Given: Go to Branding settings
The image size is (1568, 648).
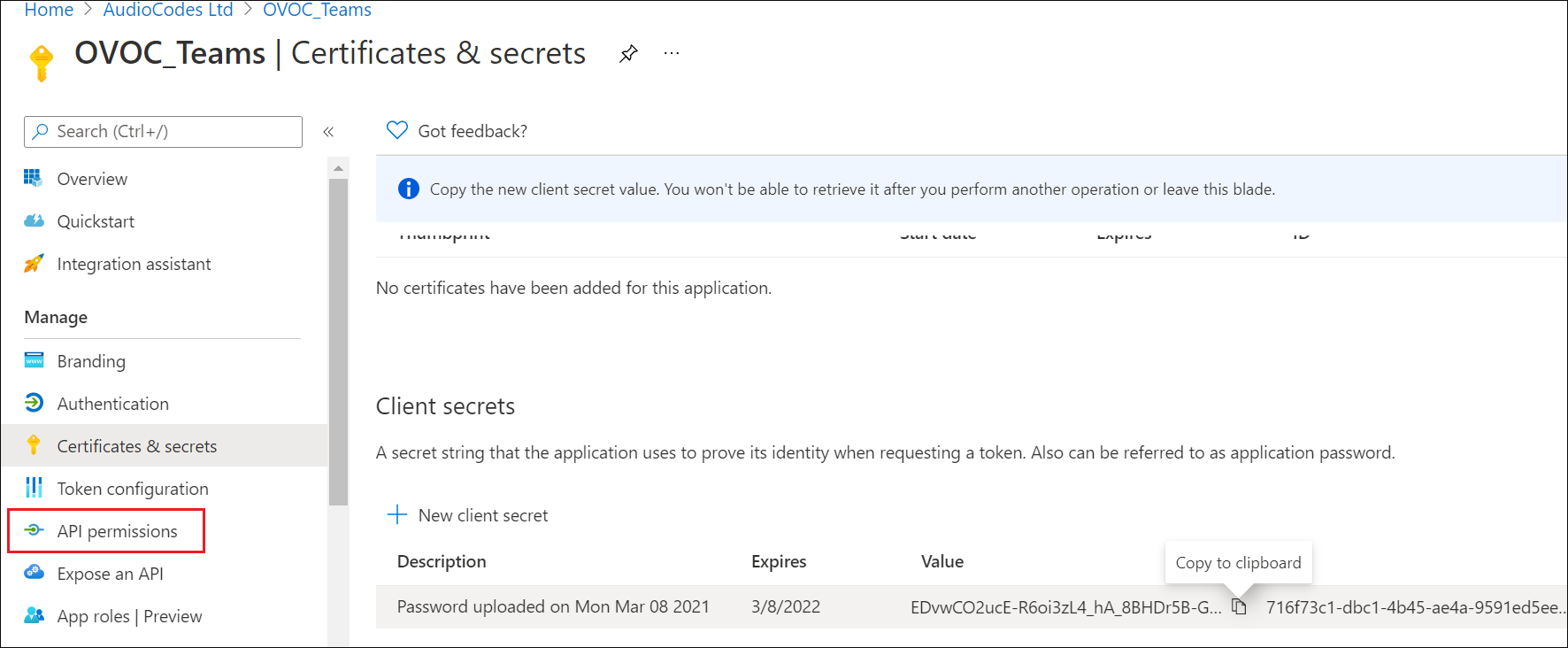Looking at the screenshot, I should pos(91,361).
